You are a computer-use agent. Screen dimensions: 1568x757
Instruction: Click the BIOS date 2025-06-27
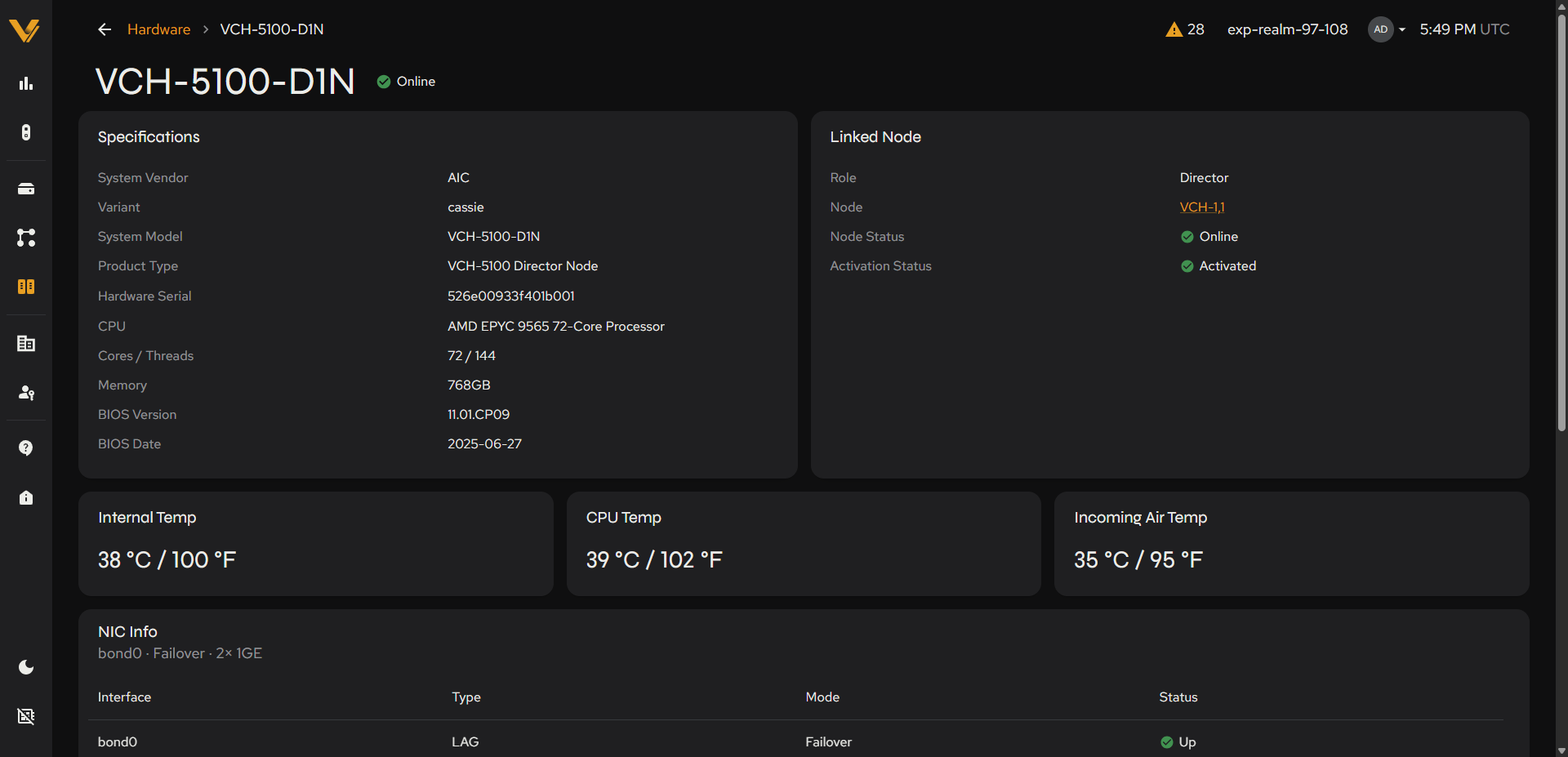pos(484,444)
